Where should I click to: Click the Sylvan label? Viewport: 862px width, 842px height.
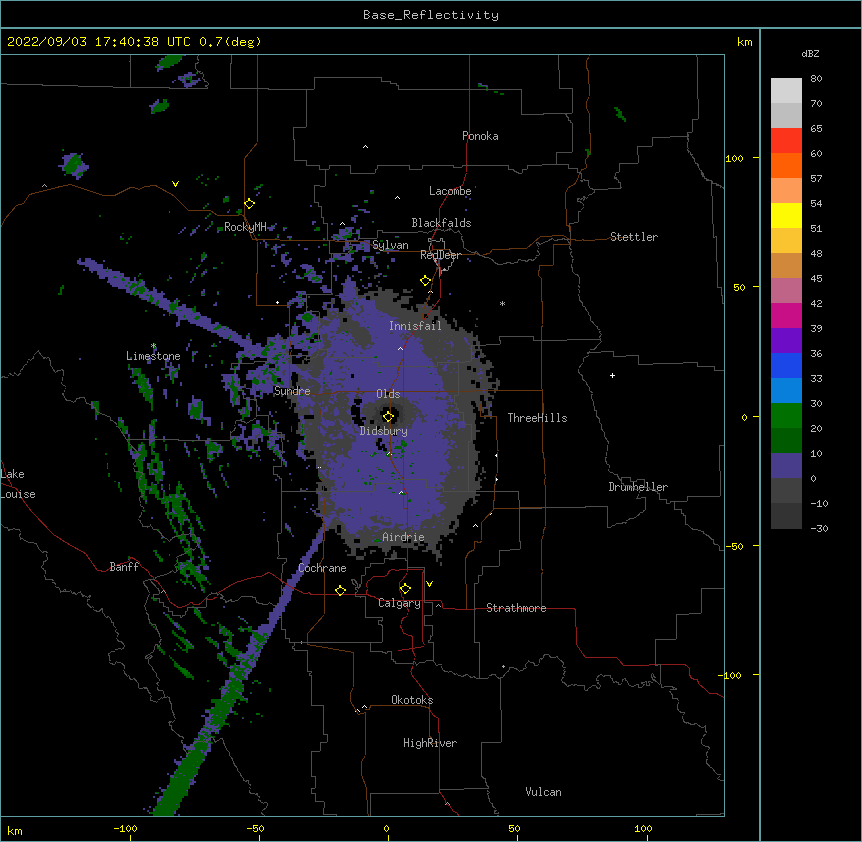pos(390,245)
